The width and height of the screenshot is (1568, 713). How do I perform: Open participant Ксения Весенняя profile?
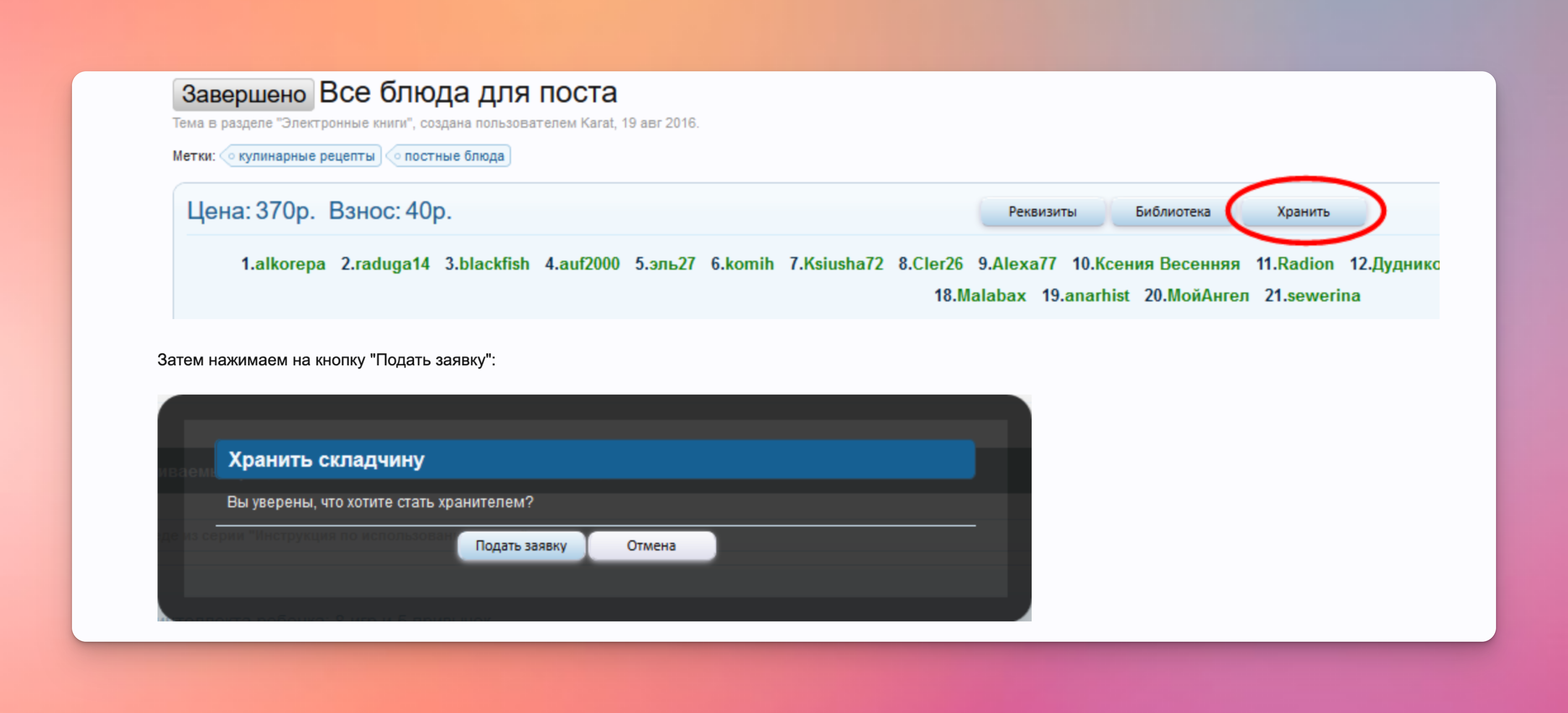[1167, 264]
